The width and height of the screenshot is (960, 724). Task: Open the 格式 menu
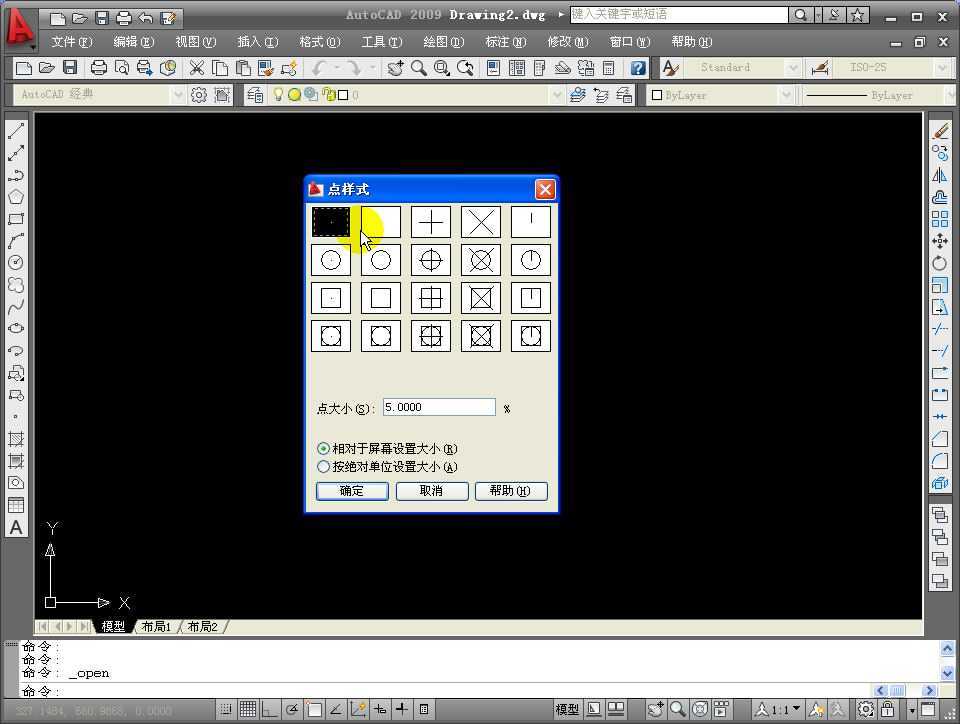point(320,42)
